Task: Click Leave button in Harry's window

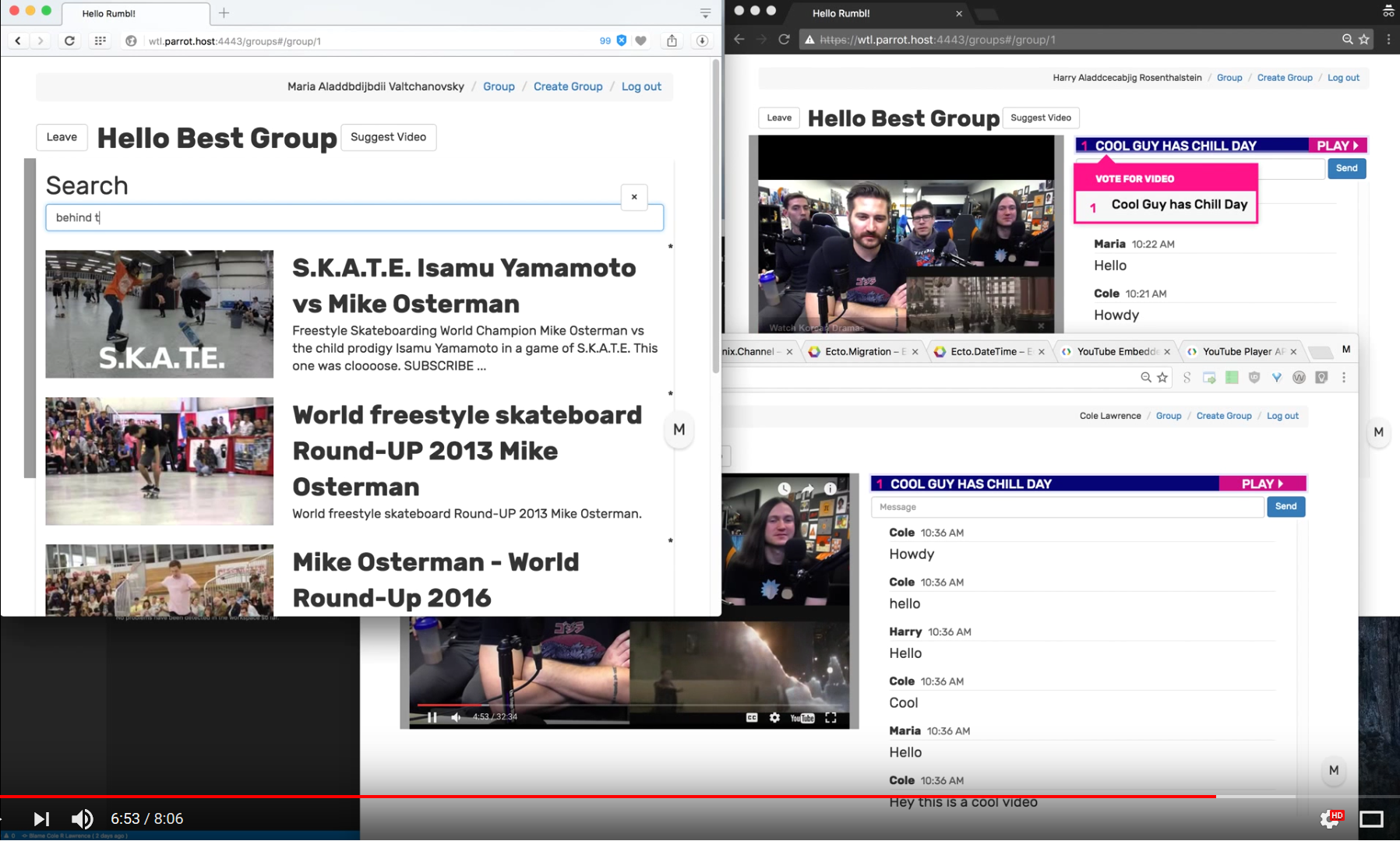Action: (779, 118)
